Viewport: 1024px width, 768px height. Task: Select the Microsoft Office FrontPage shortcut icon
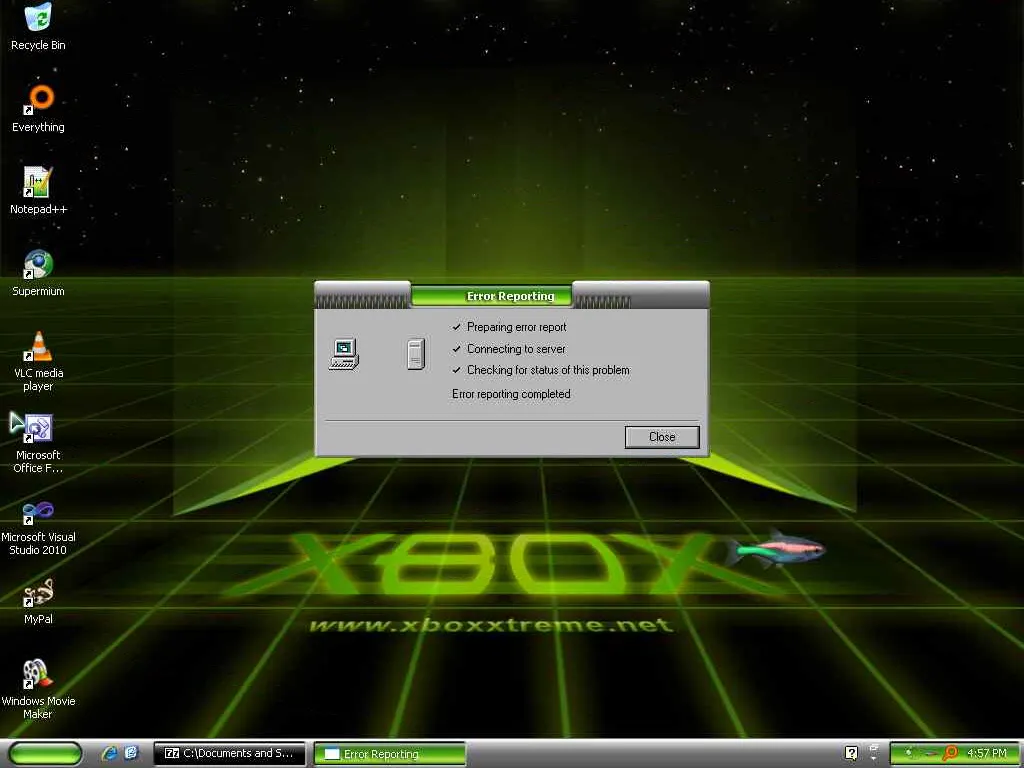click(x=38, y=443)
